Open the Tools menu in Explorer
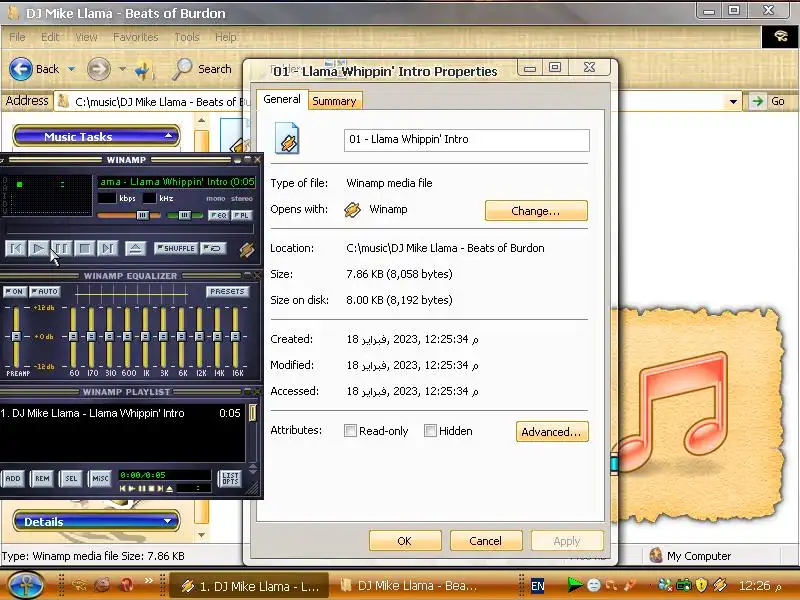This screenshot has width=800, height=600. point(187,37)
